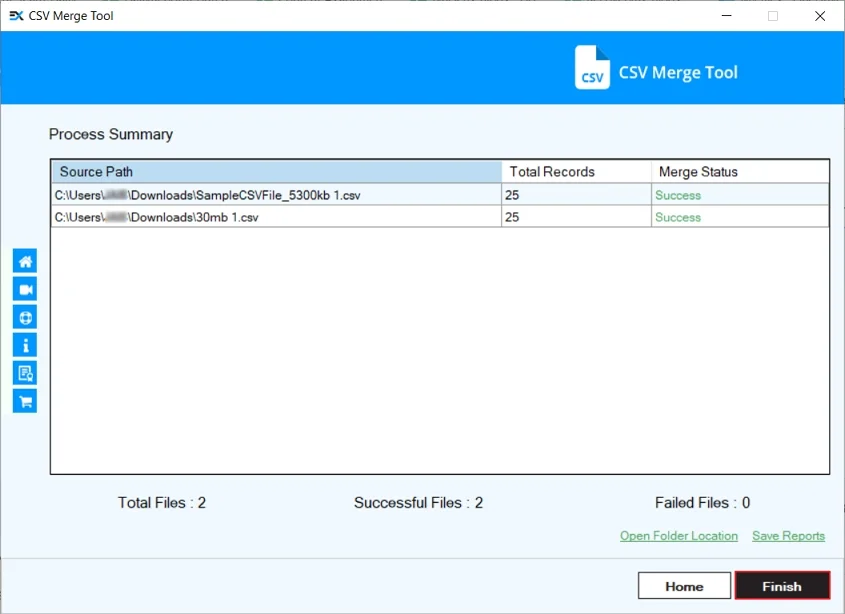Click Success status of 30mb 1.csv
The width and height of the screenshot is (845, 614).
tap(678, 217)
